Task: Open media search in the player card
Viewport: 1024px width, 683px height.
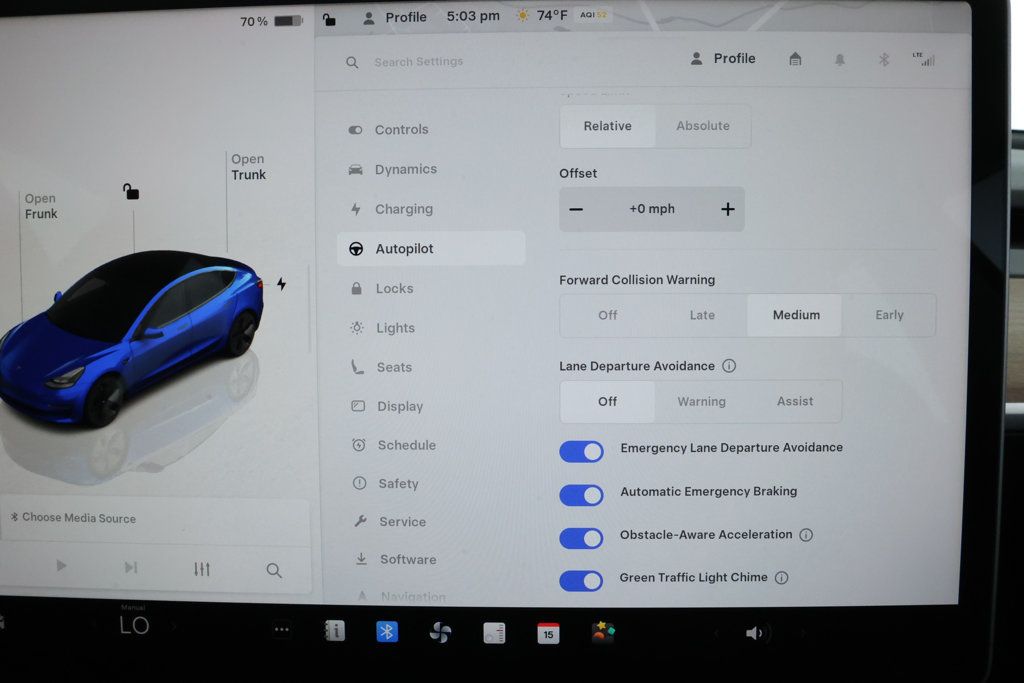Action: click(x=274, y=571)
